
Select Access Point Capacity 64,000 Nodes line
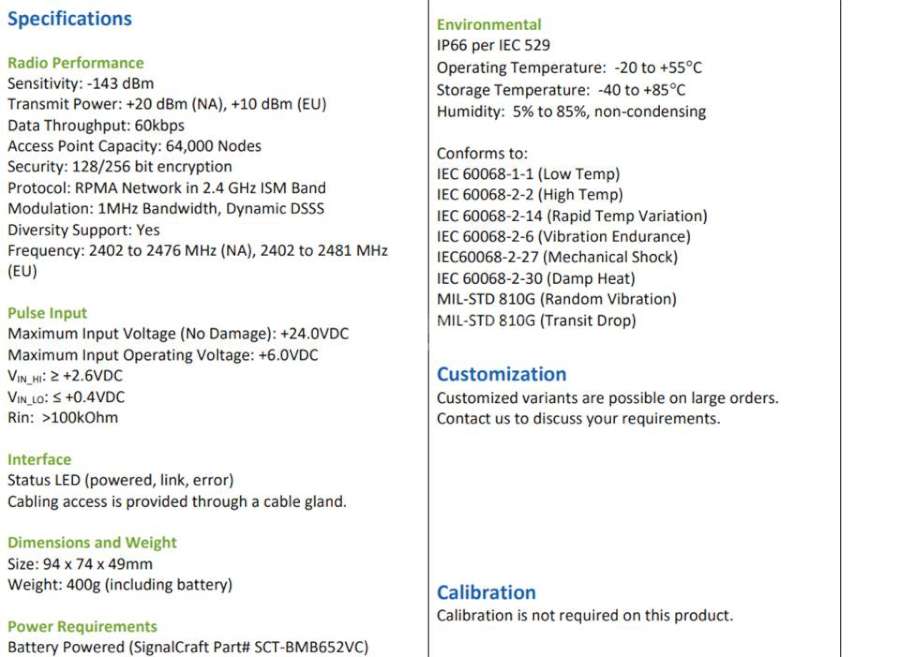tap(134, 146)
